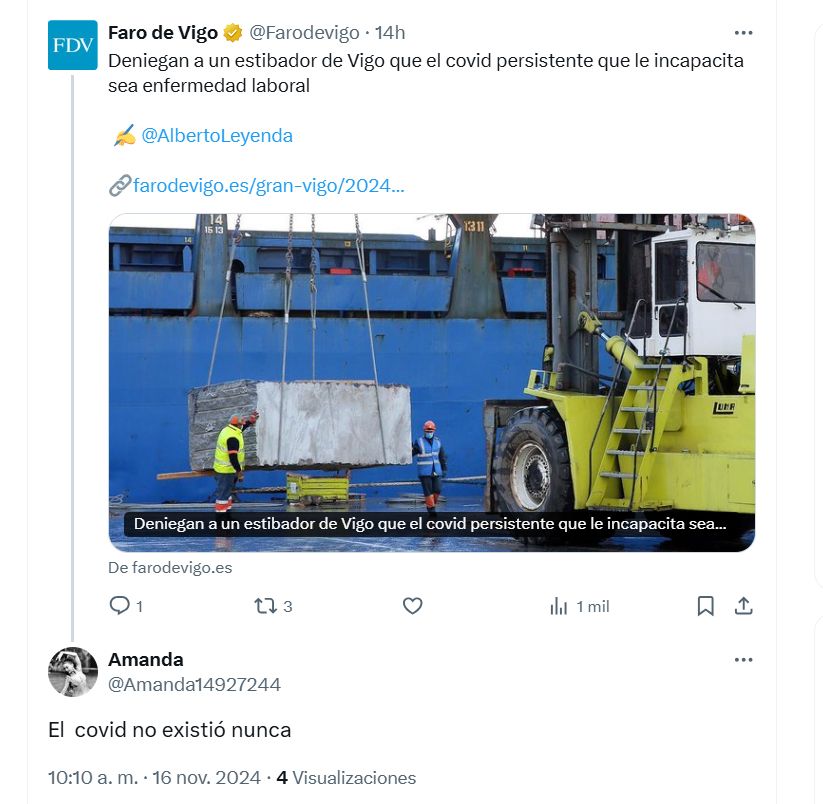
Task: Open Amanda's profile picture
Action: [x=72, y=672]
